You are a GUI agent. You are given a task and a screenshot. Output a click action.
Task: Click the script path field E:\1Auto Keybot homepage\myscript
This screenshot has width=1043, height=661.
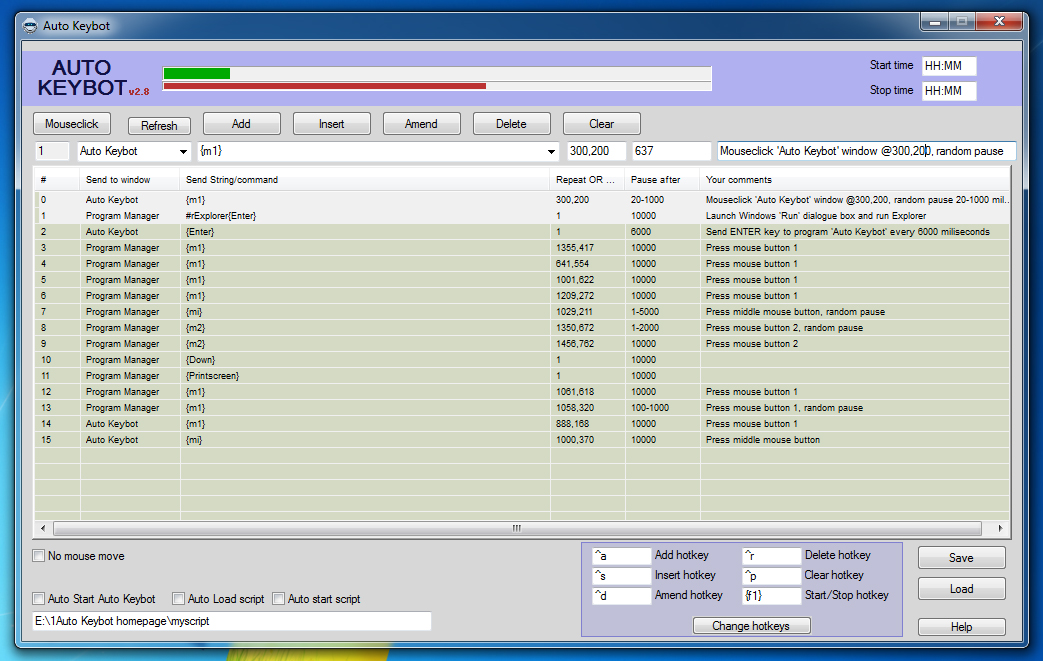(x=231, y=621)
